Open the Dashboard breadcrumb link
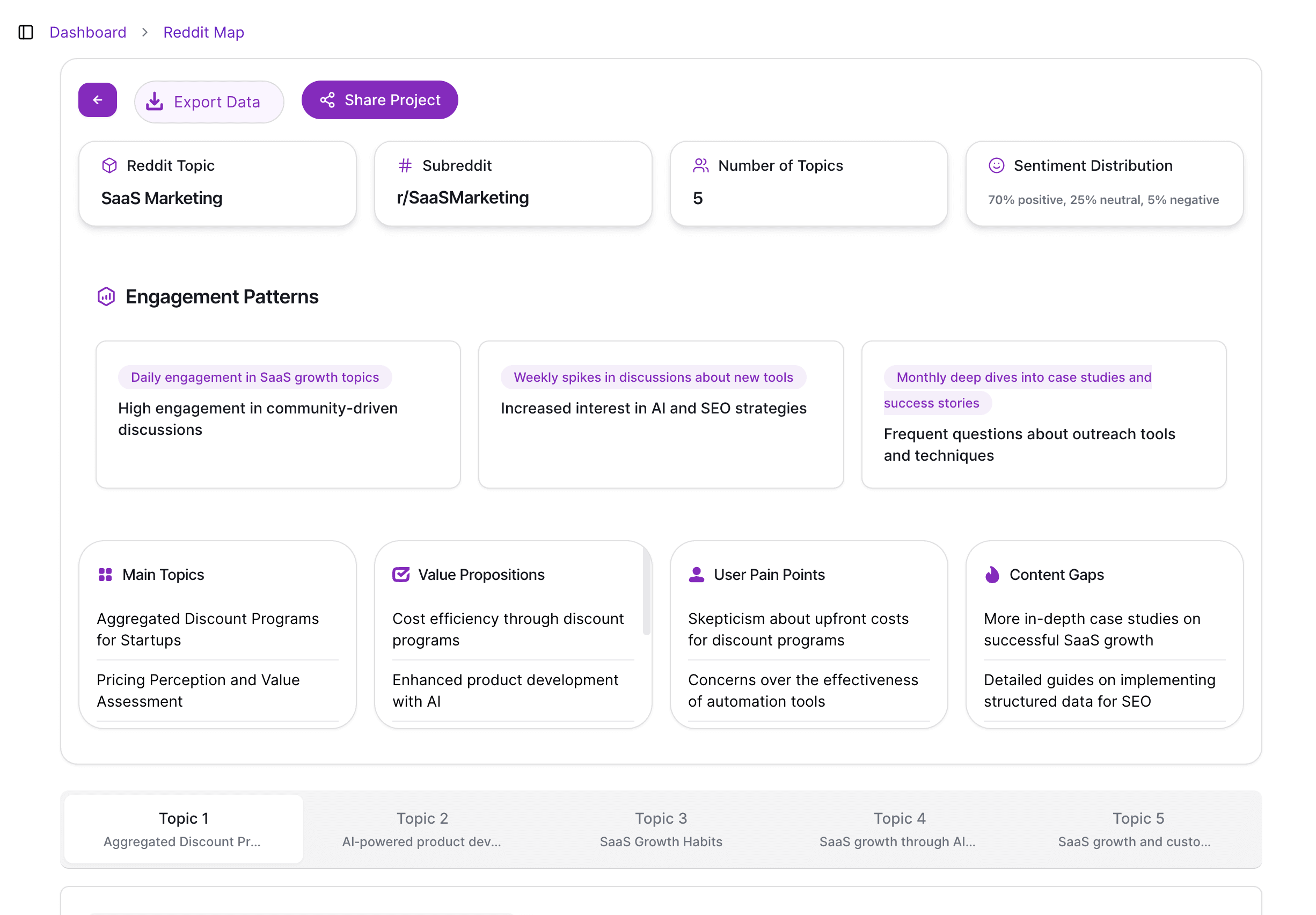 [x=87, y=32]
